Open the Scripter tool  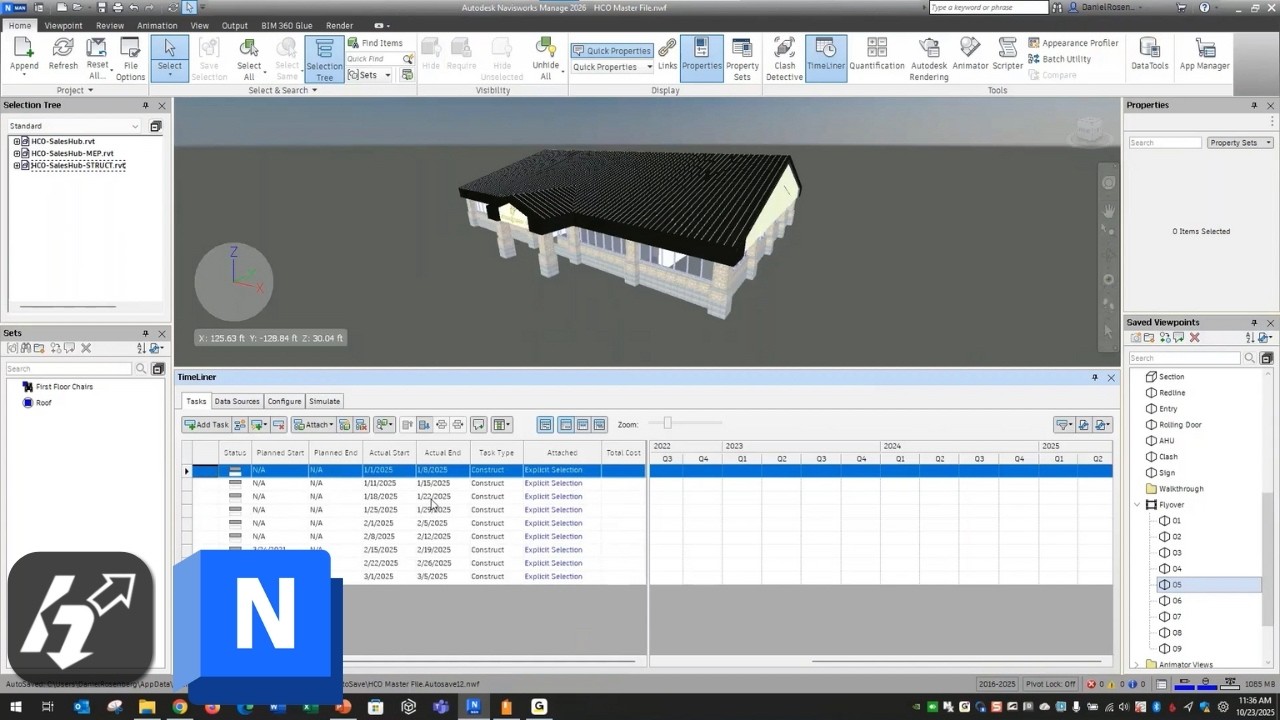click(x=1007, y=55)
